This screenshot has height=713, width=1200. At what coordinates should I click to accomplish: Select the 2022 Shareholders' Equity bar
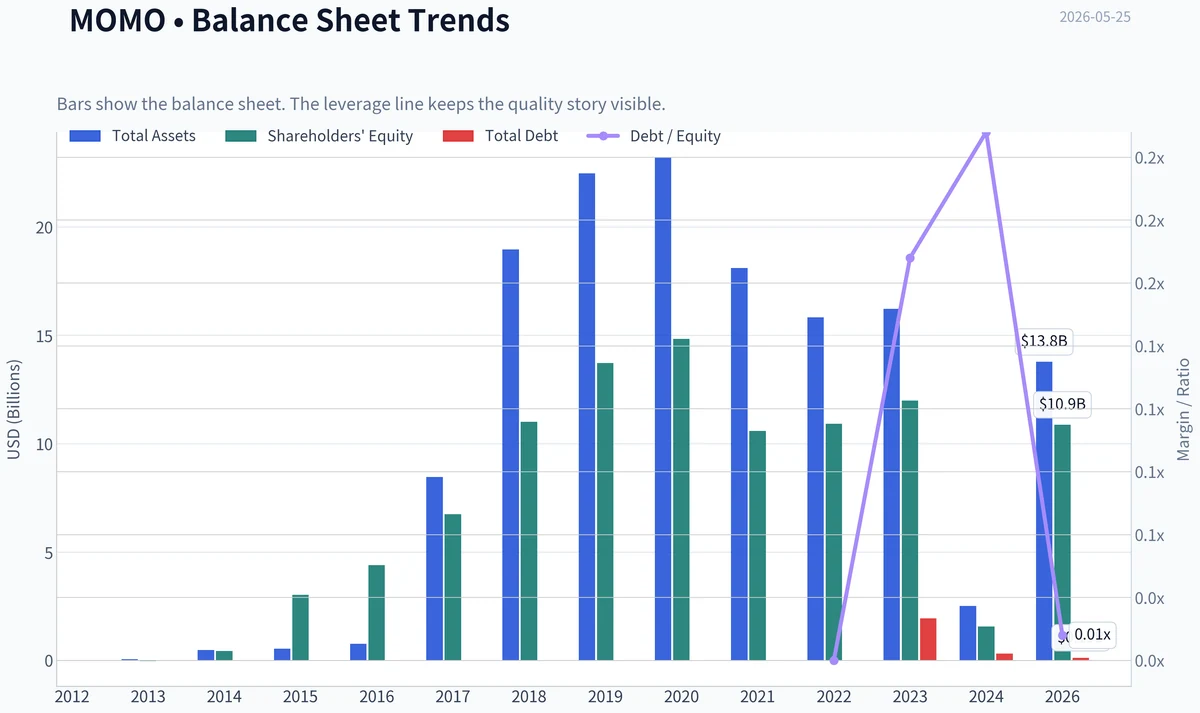point(834,542)
